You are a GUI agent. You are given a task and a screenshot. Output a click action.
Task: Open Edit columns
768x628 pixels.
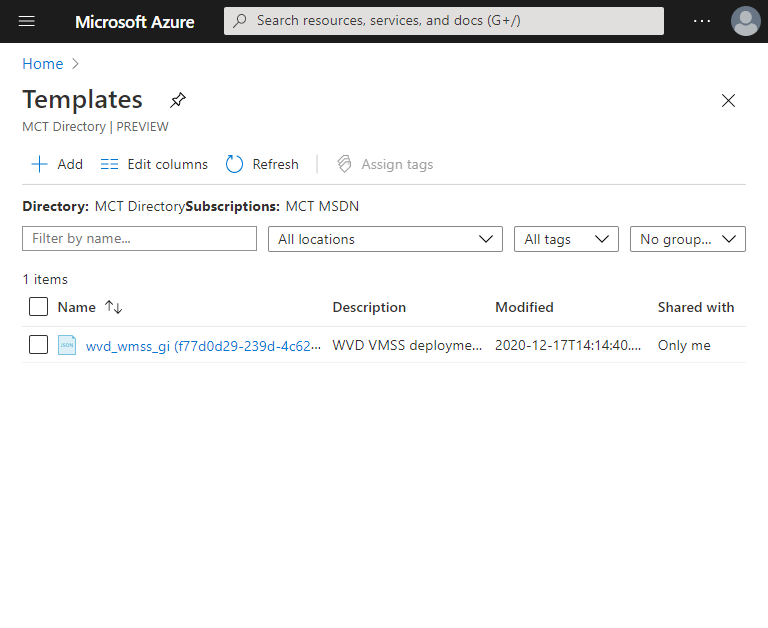155,164
